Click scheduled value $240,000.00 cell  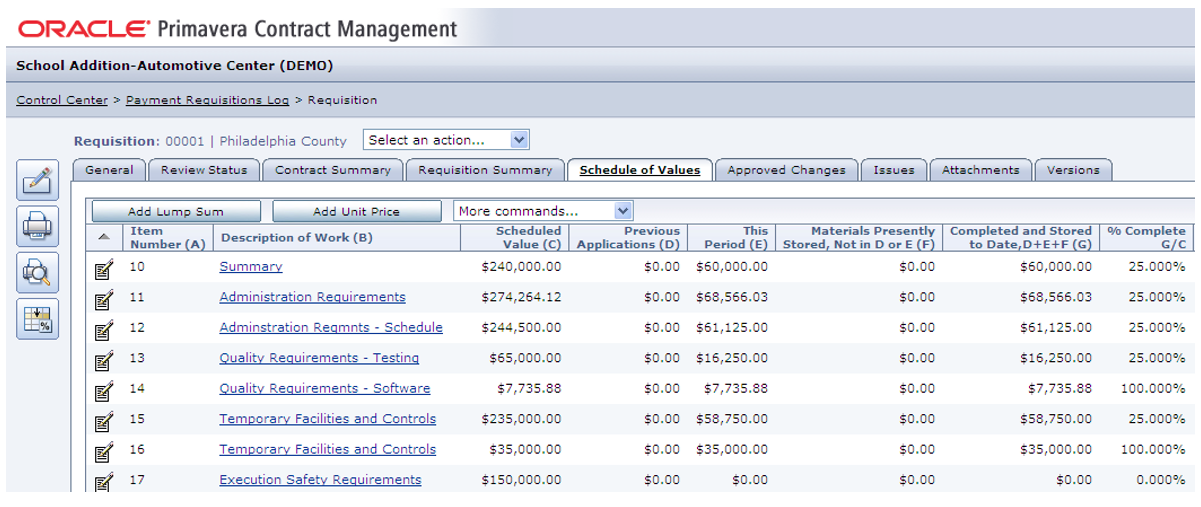tap(521, 267)
